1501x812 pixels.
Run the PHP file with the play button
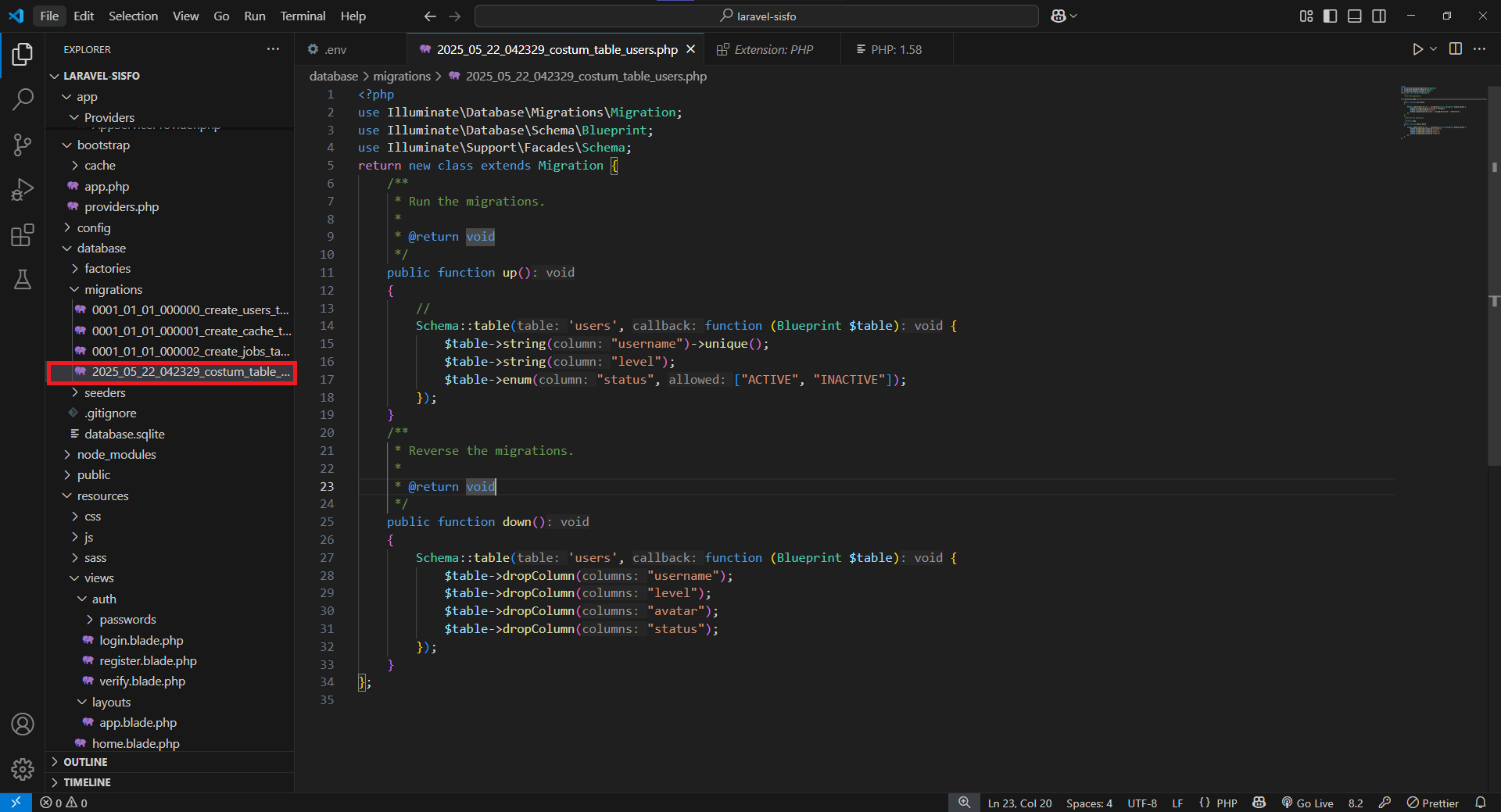click(x=1417, y=48)
